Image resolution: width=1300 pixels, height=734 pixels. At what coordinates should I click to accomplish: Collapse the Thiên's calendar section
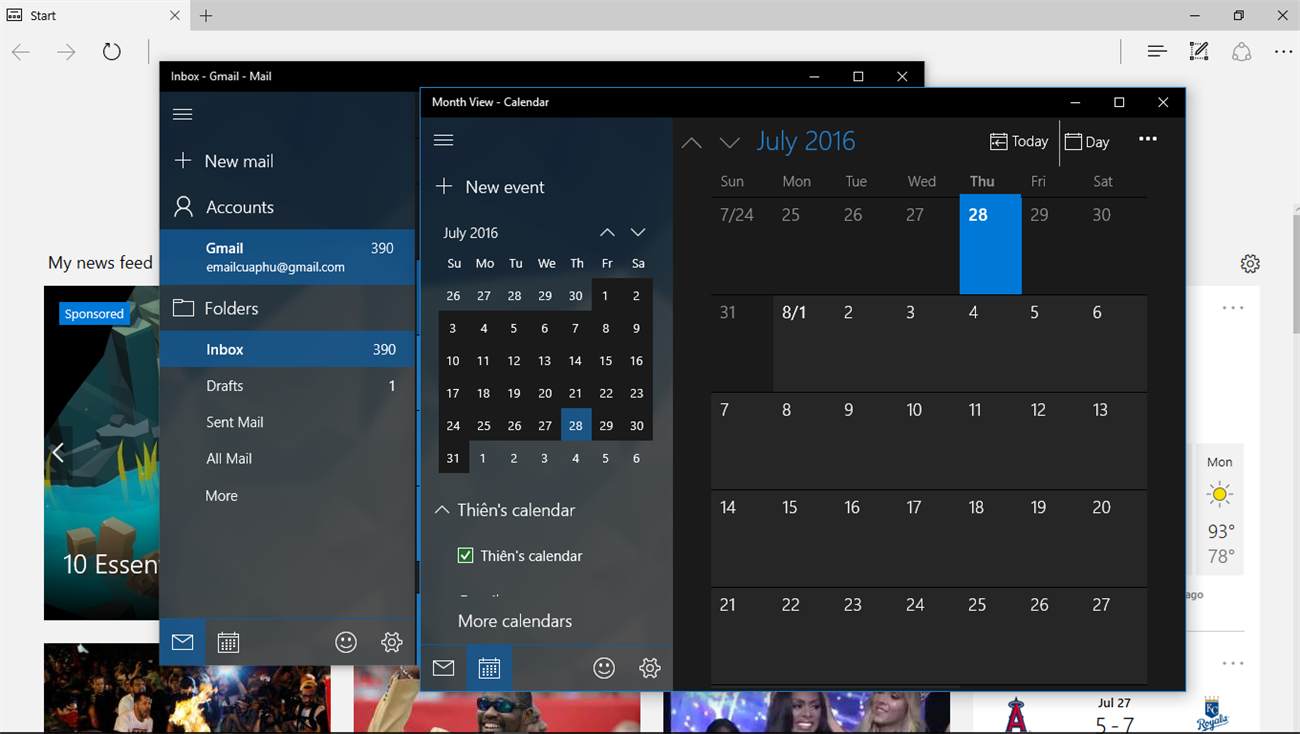pos(442,509)
